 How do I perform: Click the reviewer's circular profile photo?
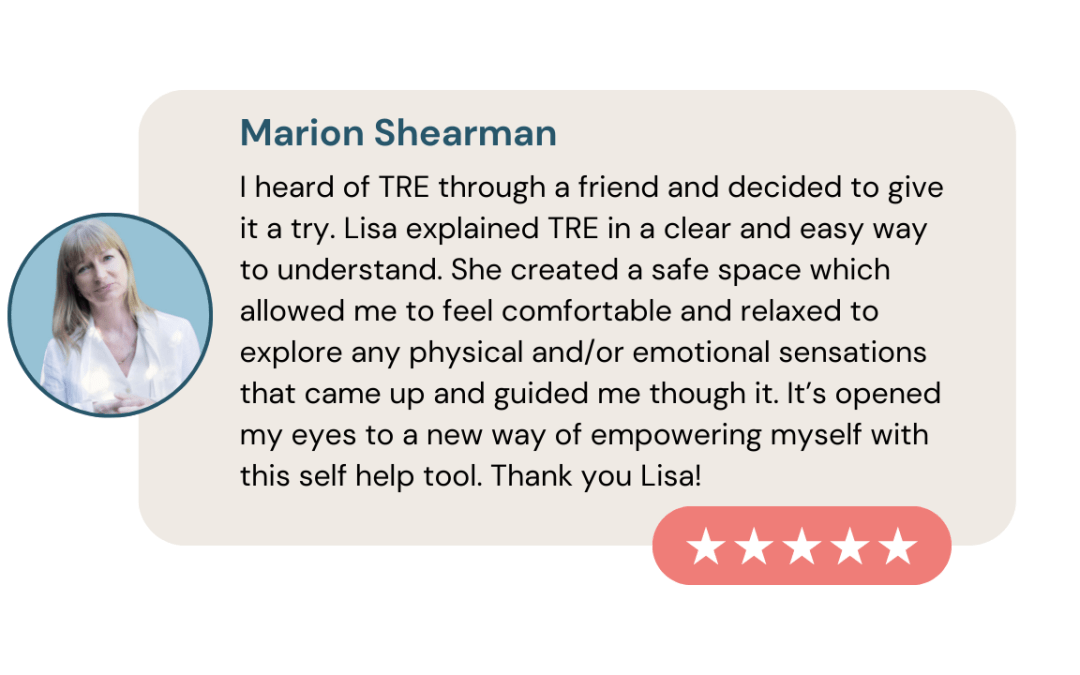pos(110,315)
